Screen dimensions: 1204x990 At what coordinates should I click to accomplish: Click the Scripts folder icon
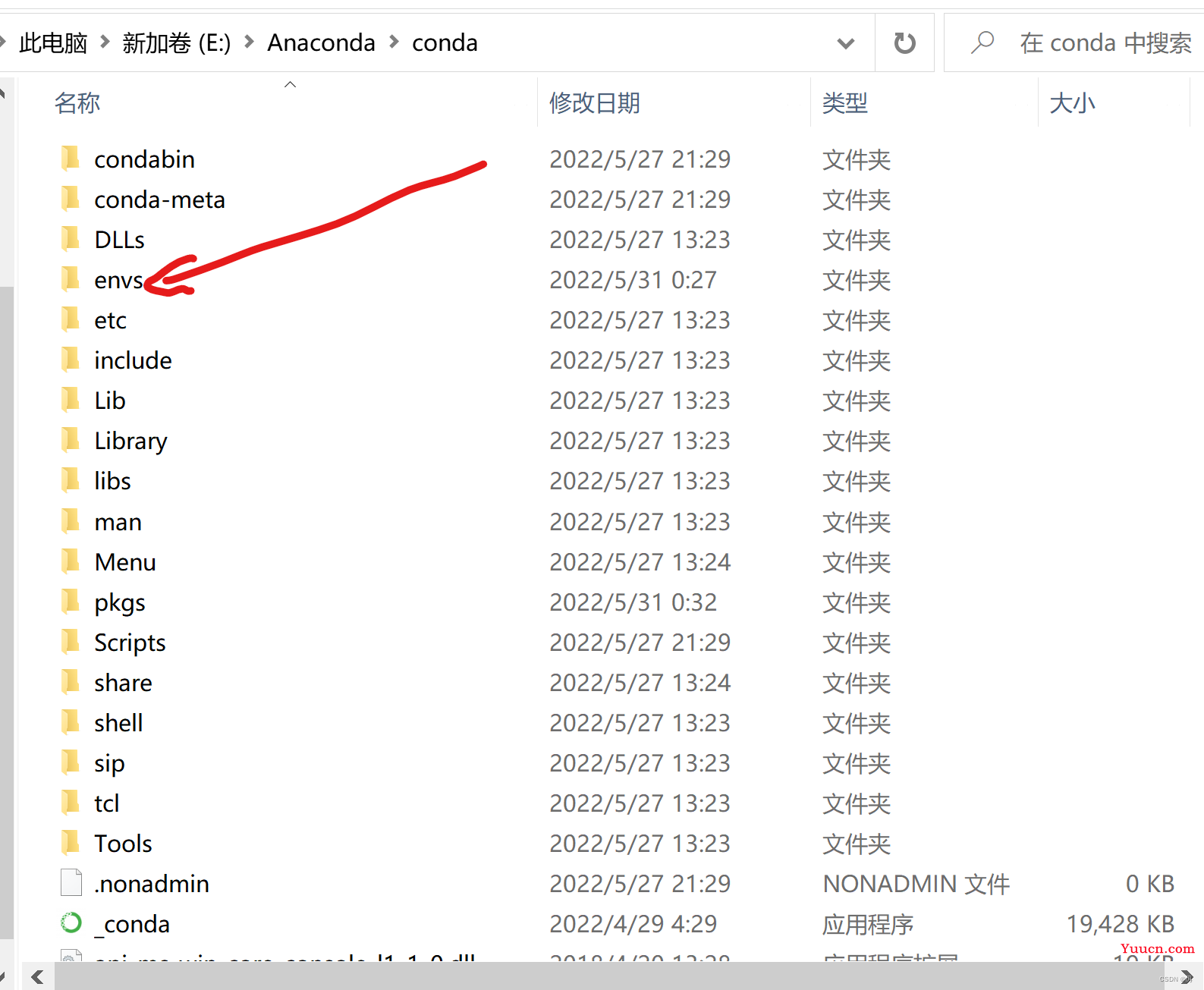point(70,642)
